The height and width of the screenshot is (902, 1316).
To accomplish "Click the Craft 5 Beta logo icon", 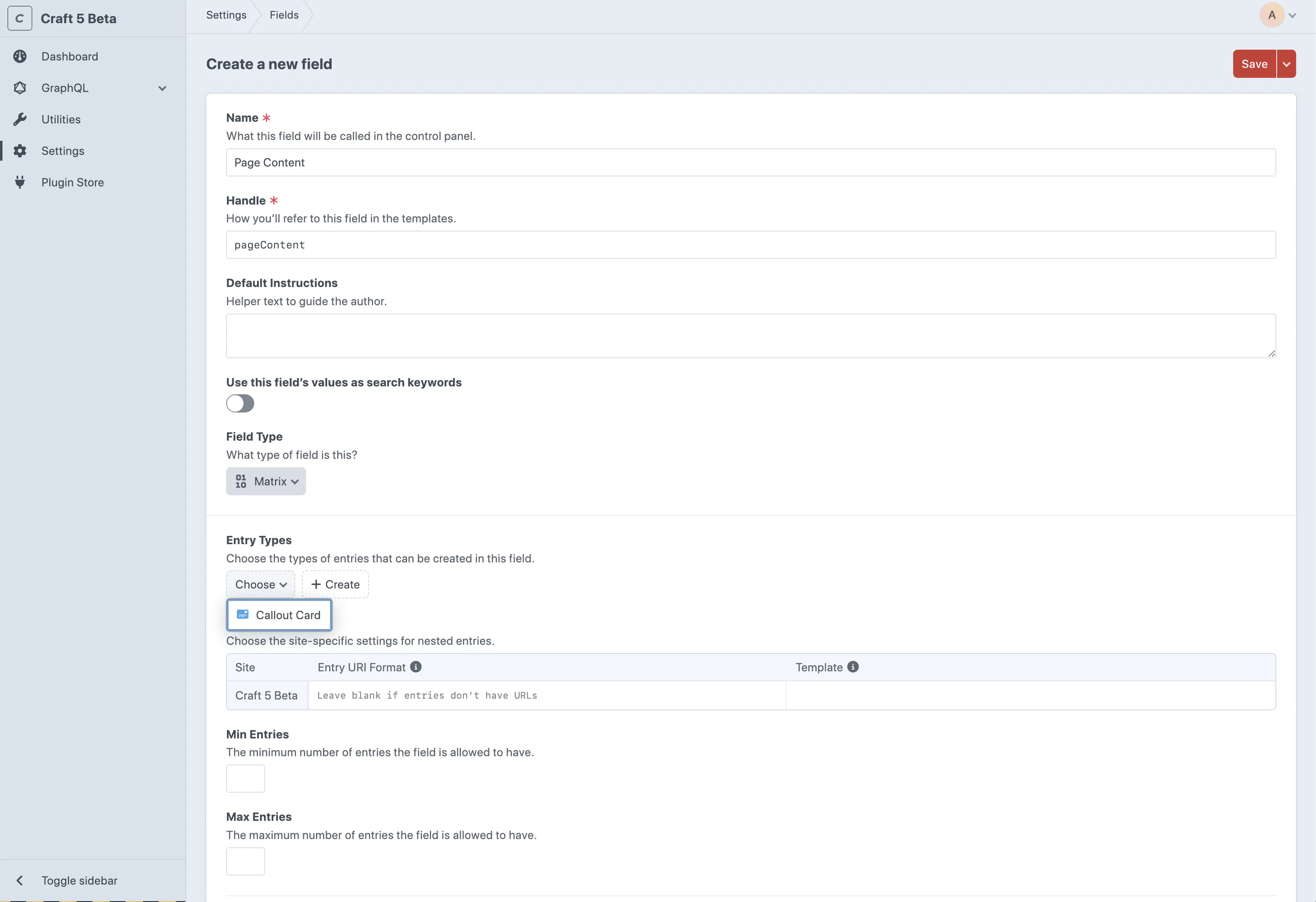I will (20, 19).
